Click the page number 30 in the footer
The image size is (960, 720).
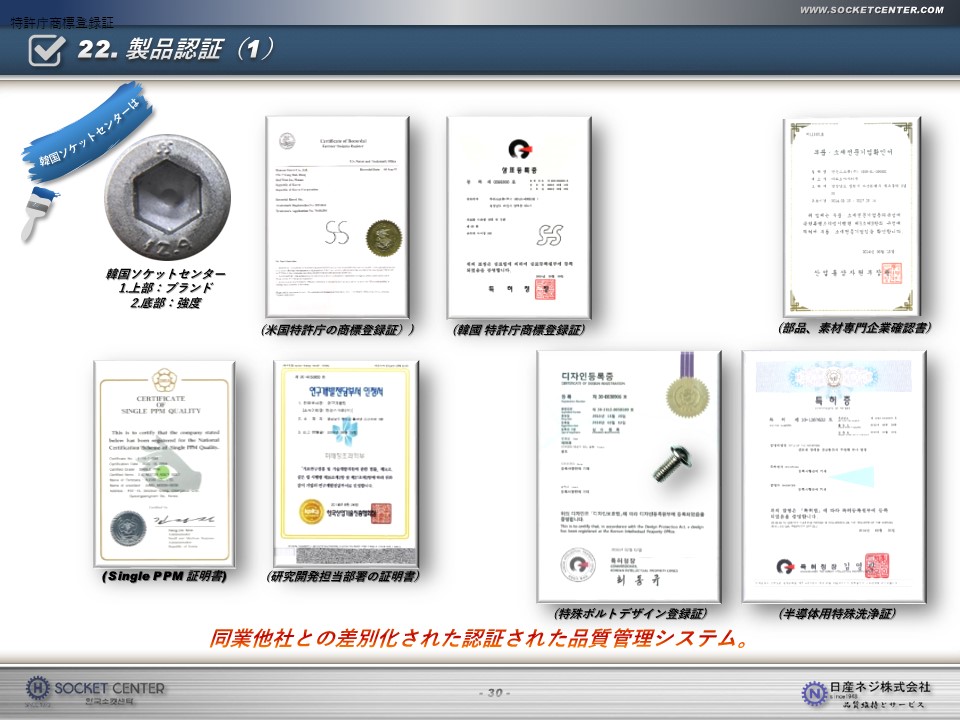point(494,693)
